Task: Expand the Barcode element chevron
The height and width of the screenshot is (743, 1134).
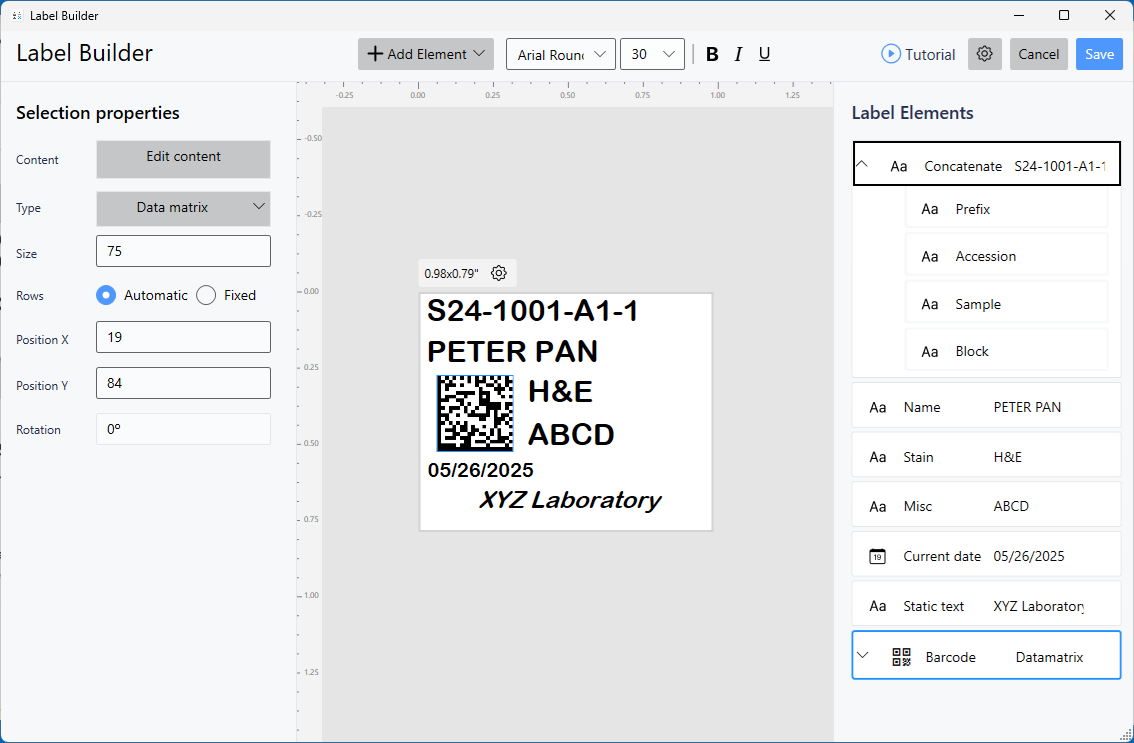Action: coord(863,655)
